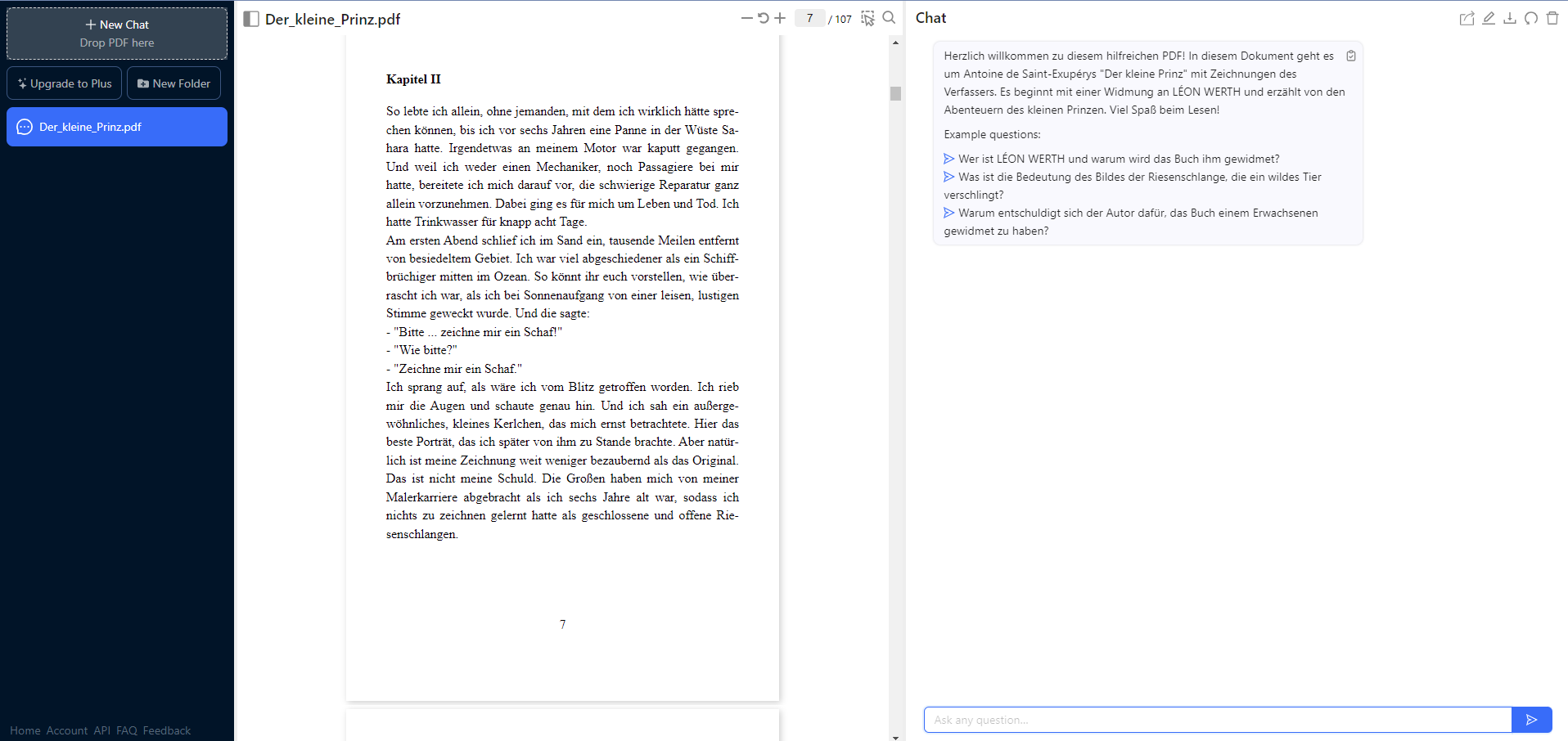
Task: Copy the welcome message with clipboard icon
Action: pyautogui.click(x=1351, y=56)
